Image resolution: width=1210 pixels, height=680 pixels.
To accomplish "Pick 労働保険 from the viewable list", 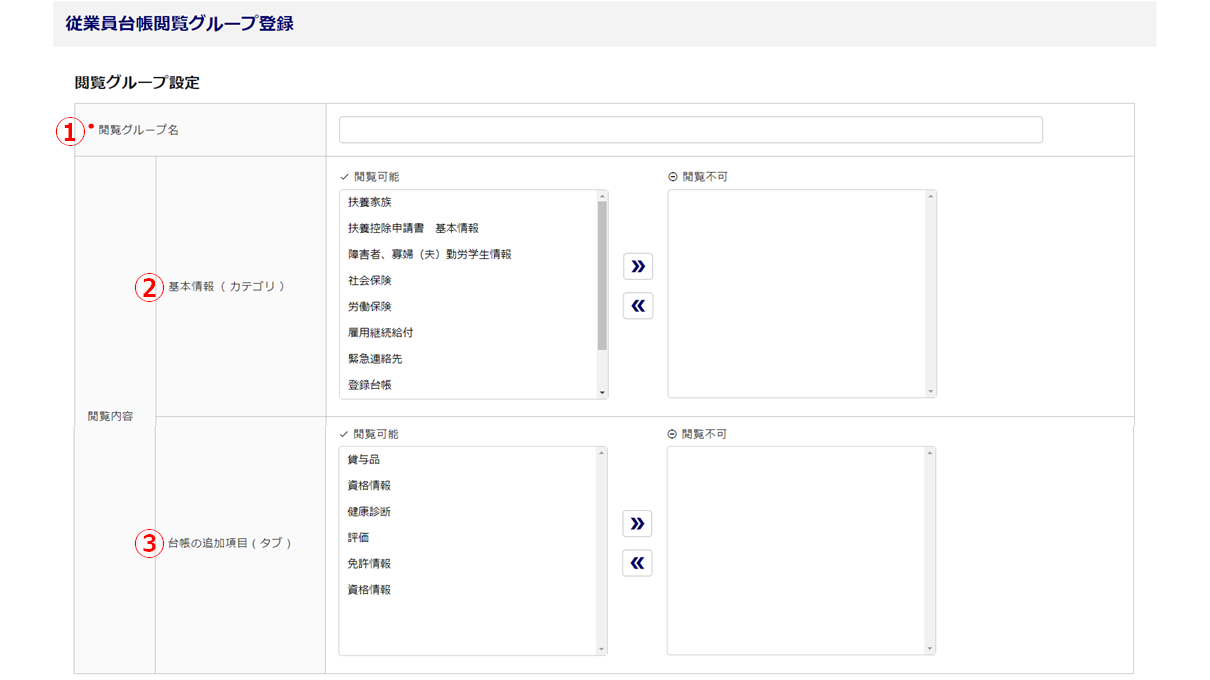I will [x=370, y=306].
